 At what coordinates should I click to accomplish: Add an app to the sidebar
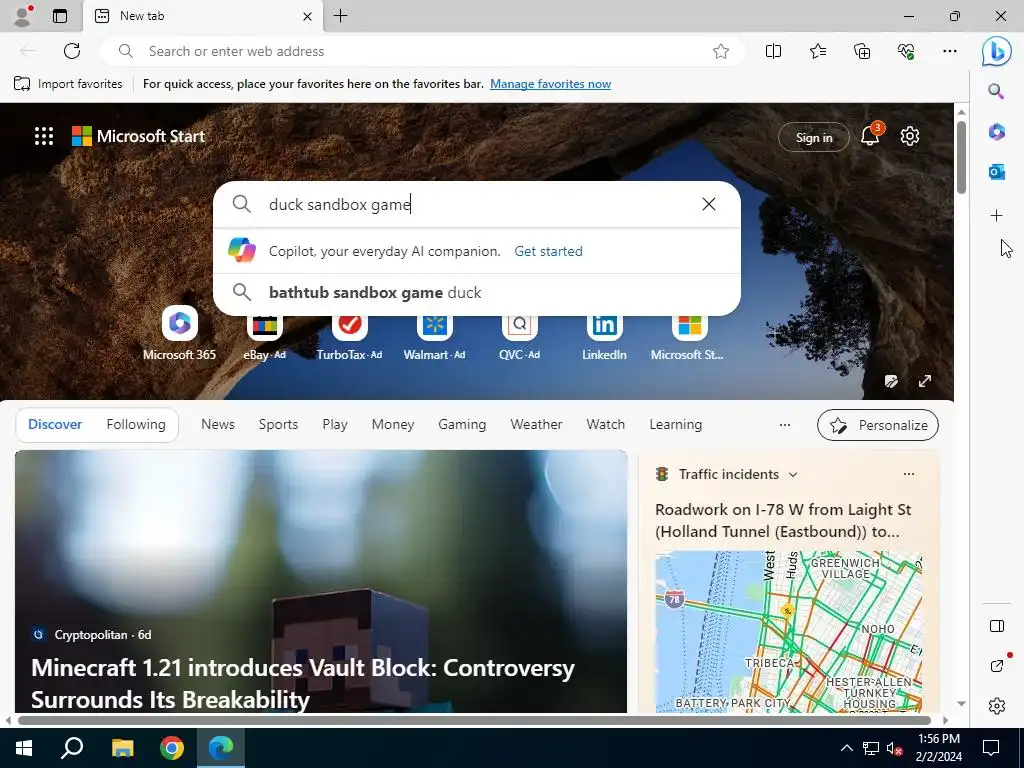tap(996, 216)
